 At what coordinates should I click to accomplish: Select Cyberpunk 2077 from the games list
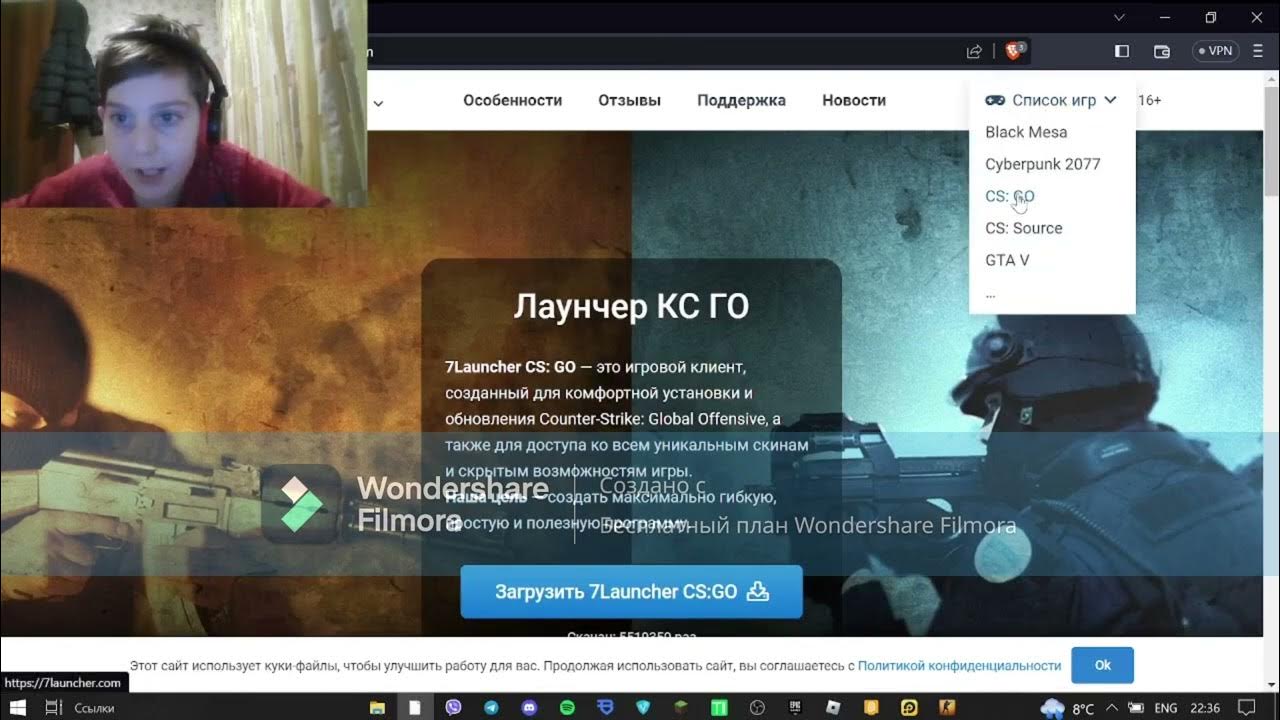[x=1042, y=164]
